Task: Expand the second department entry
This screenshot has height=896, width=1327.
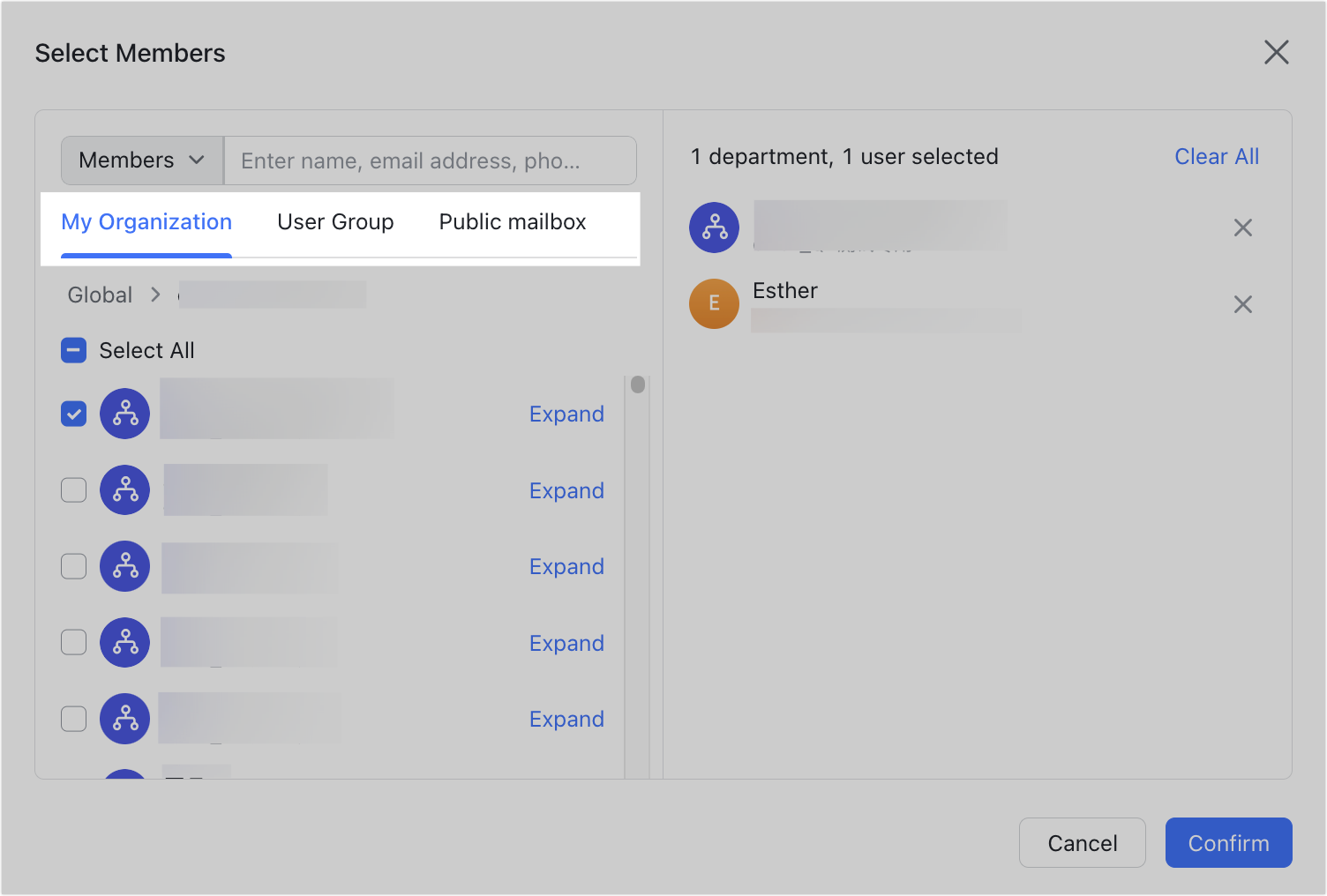Action: pos(566,489)
